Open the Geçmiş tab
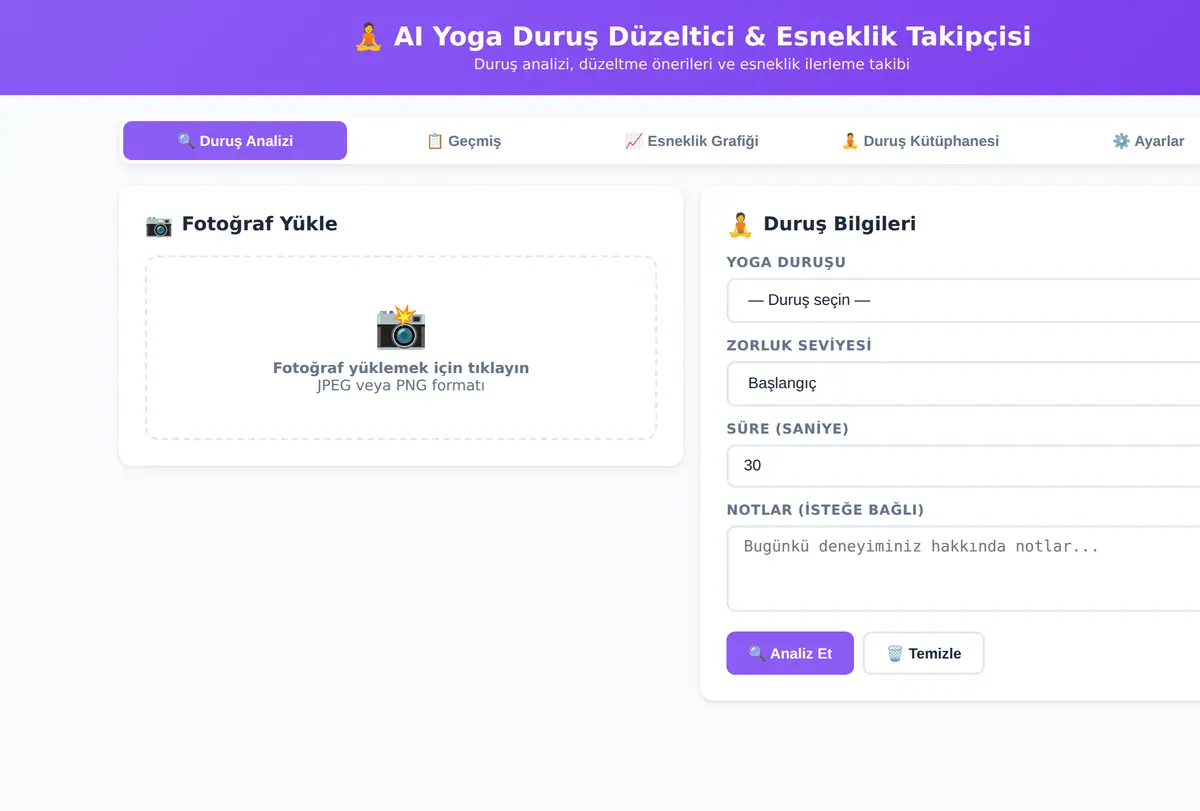This screenshot has width=1200, height=811. 463,141
